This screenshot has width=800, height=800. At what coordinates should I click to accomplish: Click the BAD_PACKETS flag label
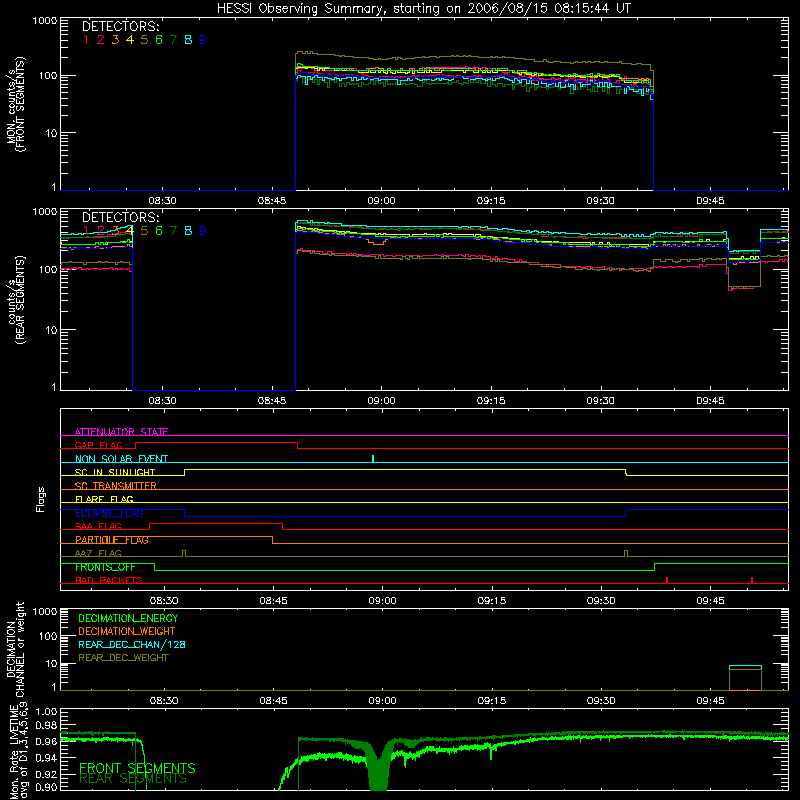(109, 580)
